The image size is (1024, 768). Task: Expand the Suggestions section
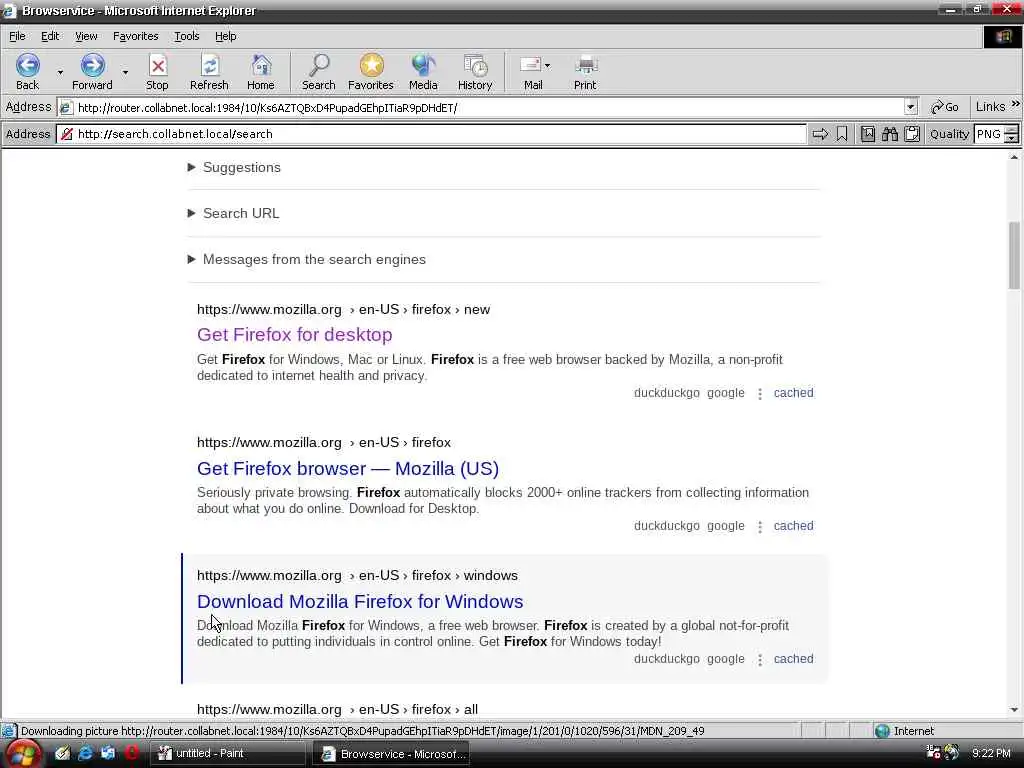tap(234, 167)
